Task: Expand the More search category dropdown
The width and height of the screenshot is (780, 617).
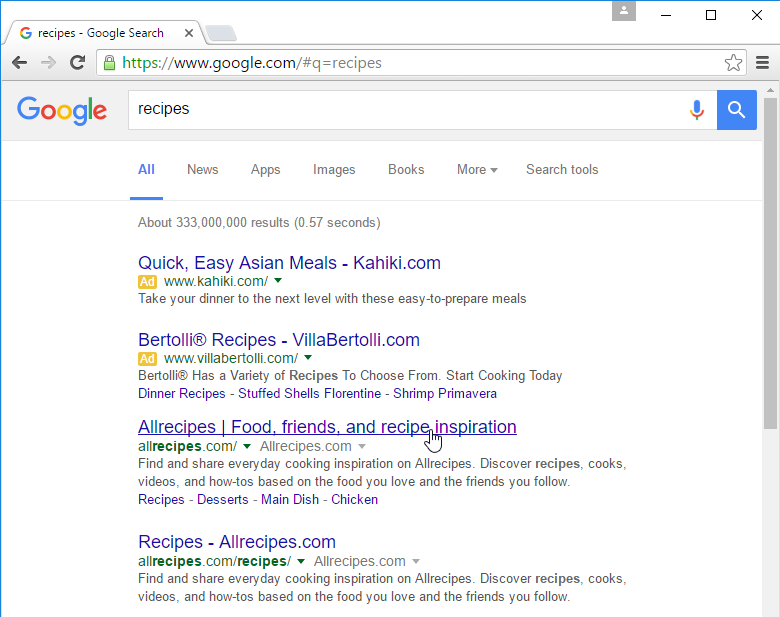Action: [477, 170]
